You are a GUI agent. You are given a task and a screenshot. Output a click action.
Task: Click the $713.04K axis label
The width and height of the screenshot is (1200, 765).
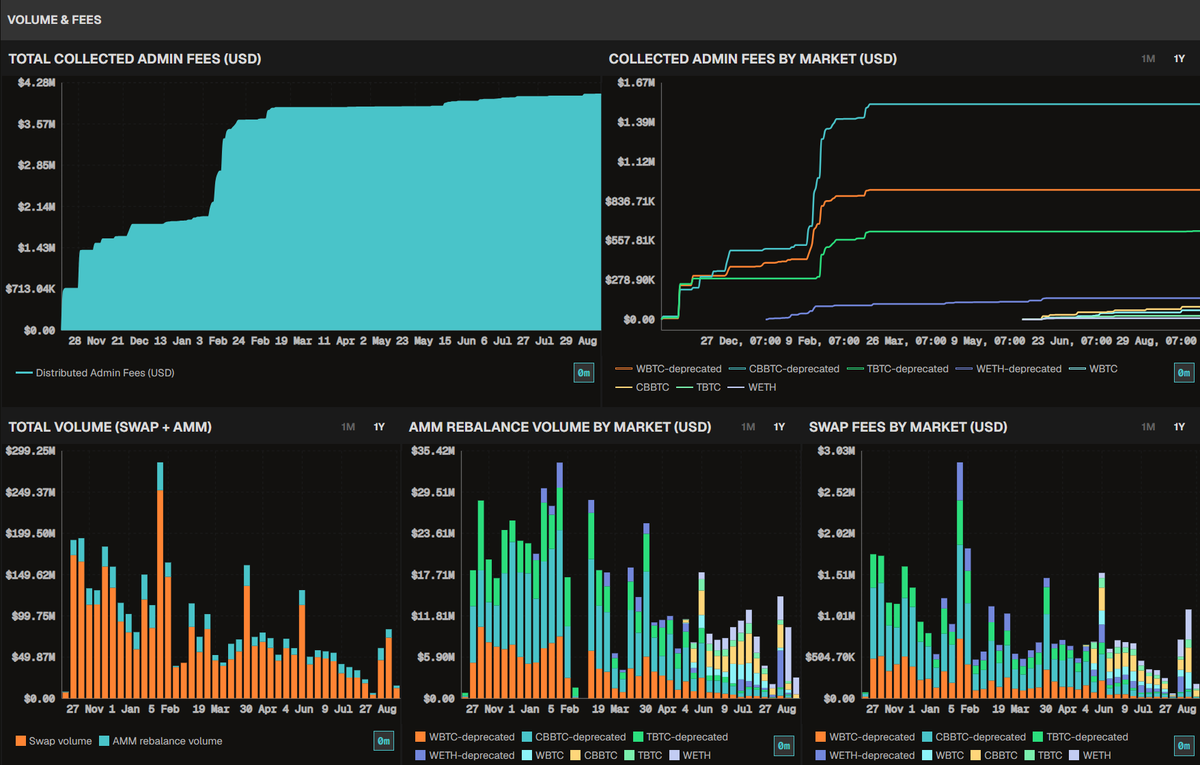(x=32, y=289)
